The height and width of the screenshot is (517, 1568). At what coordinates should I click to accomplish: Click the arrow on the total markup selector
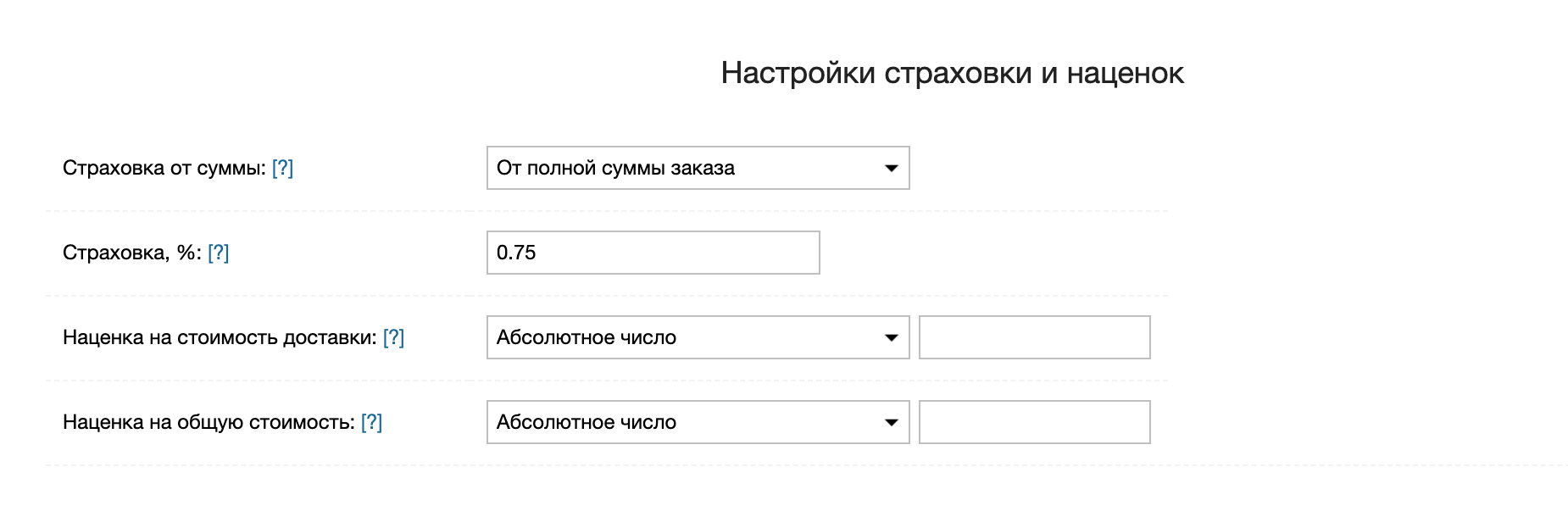891,422
